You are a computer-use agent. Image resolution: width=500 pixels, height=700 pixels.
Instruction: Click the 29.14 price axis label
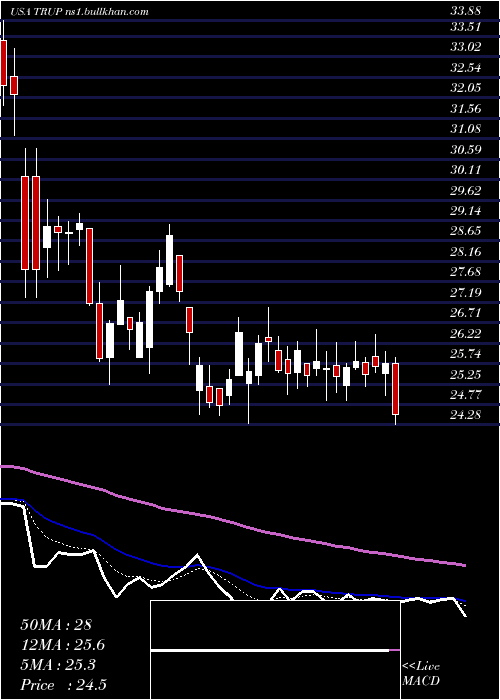click(x=465, y=211)
